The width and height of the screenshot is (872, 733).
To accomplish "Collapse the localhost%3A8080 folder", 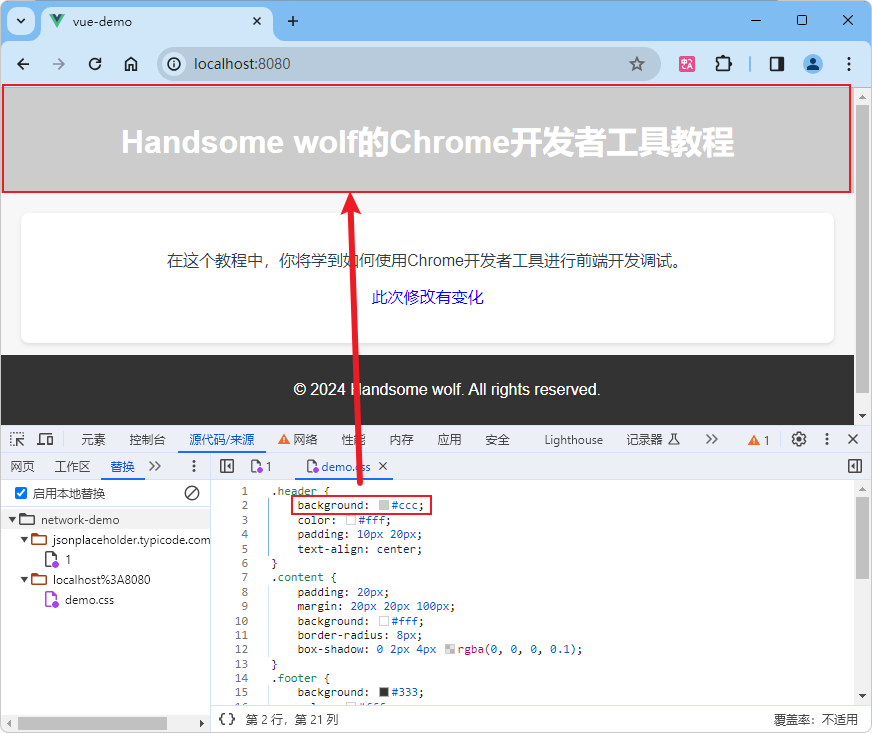I will pos(24,580).
